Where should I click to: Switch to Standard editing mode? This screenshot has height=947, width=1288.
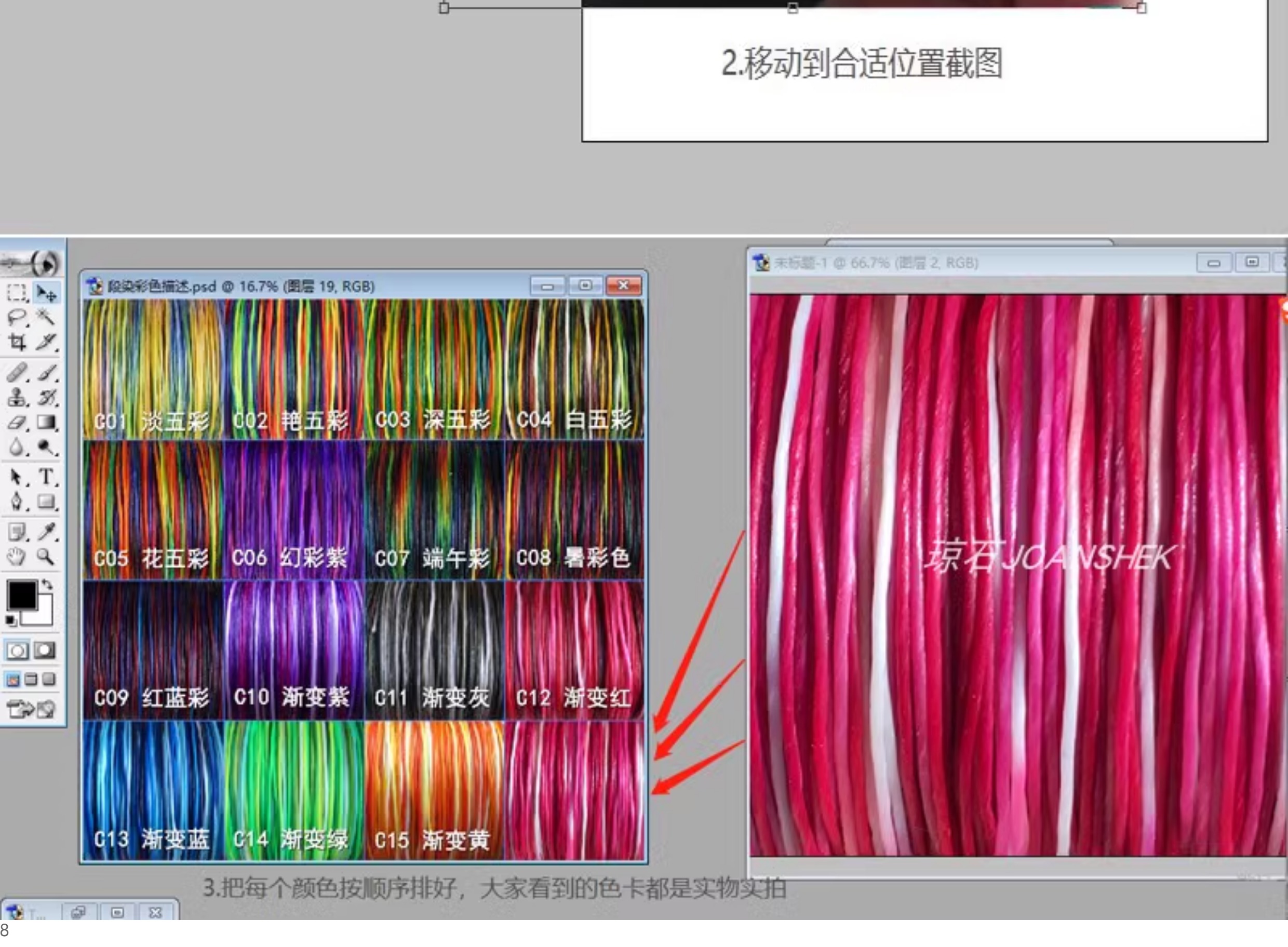click(x=16, y=650)
